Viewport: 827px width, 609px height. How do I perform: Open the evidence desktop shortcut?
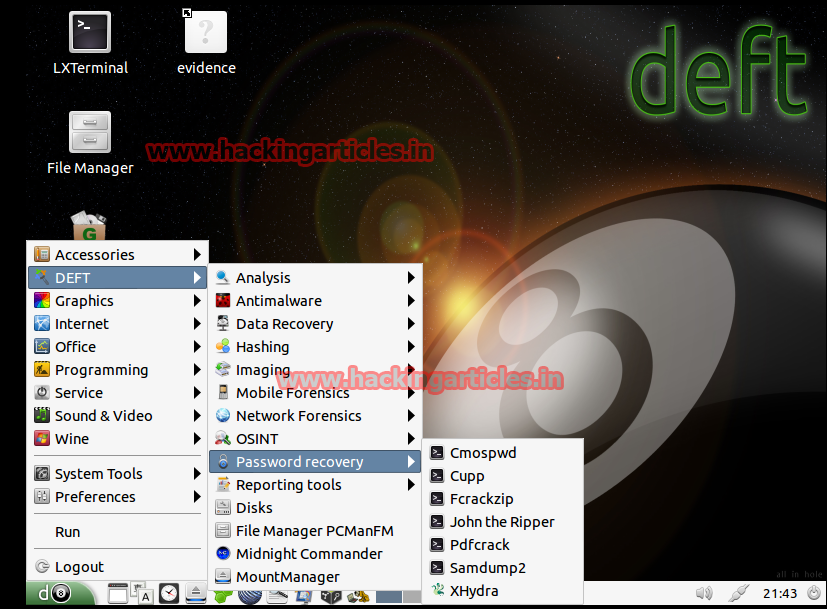click(x=206, y=43)
